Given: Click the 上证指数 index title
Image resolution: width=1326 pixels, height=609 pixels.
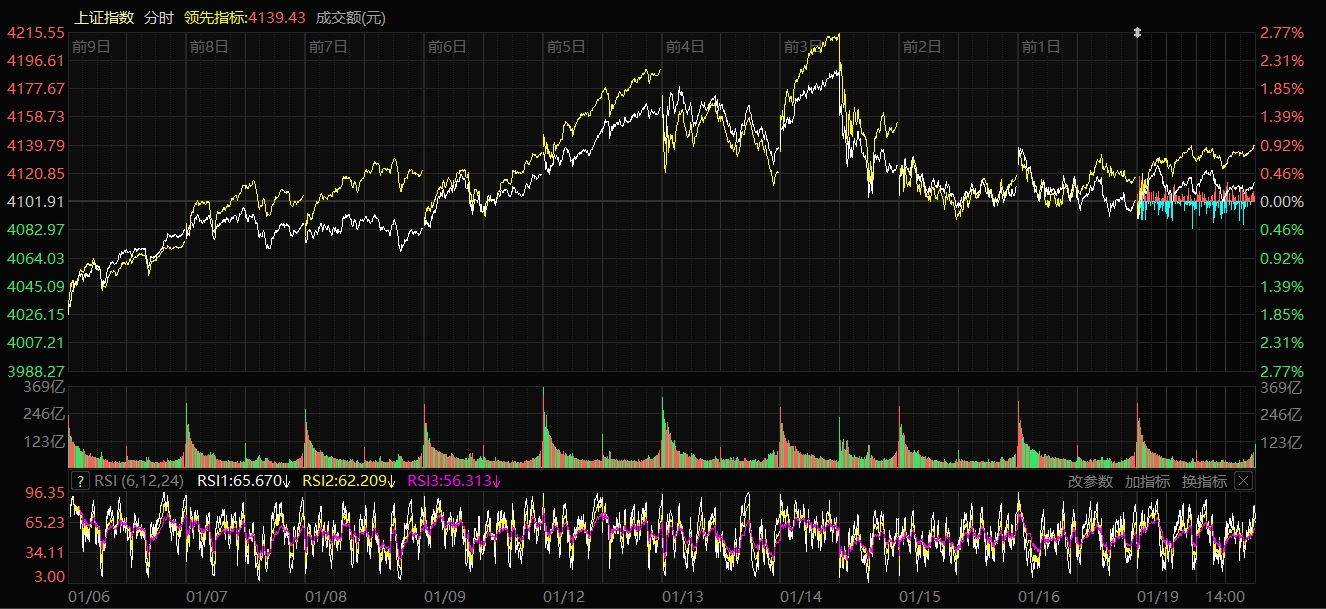Looking at the screenshot, I should pos(104,17).
